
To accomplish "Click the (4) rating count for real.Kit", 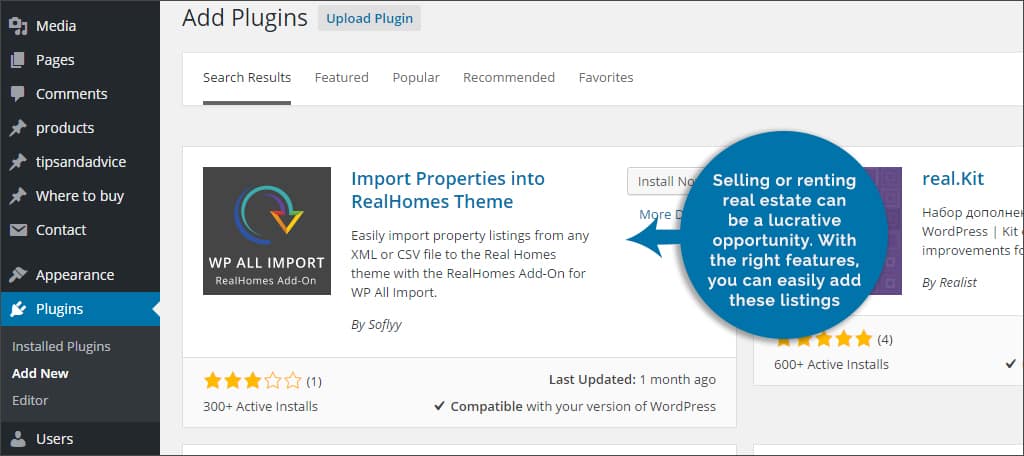I will tap(885, 340).
